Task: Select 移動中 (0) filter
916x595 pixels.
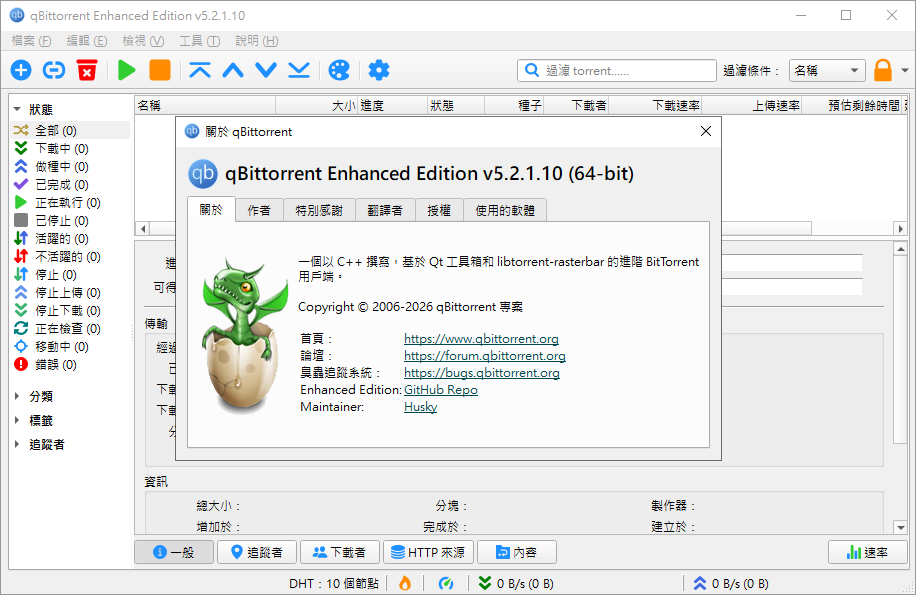Action: tap(70, 347)
